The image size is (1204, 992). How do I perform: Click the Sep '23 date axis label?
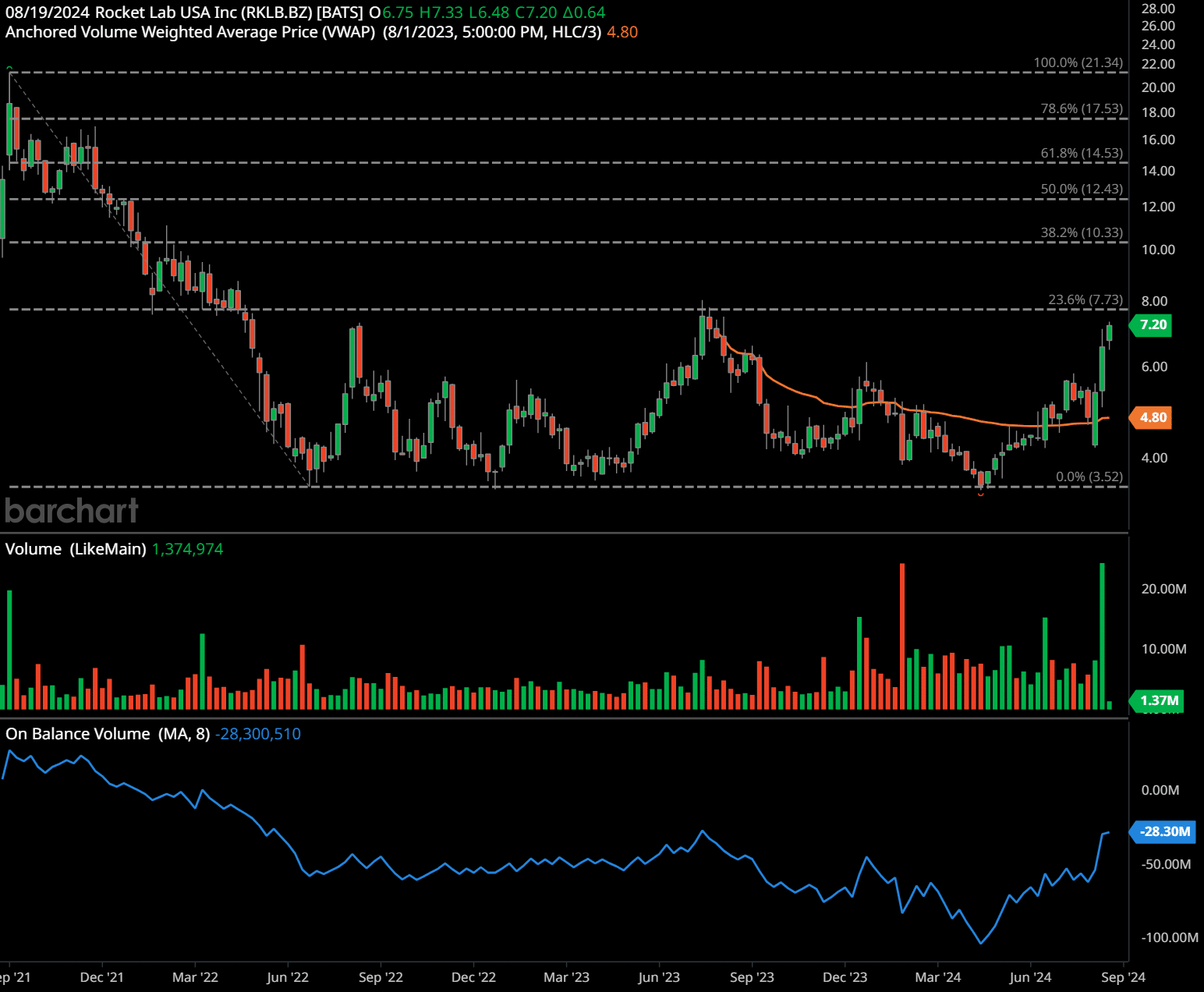pyautogui.click(x=752, y=977)
